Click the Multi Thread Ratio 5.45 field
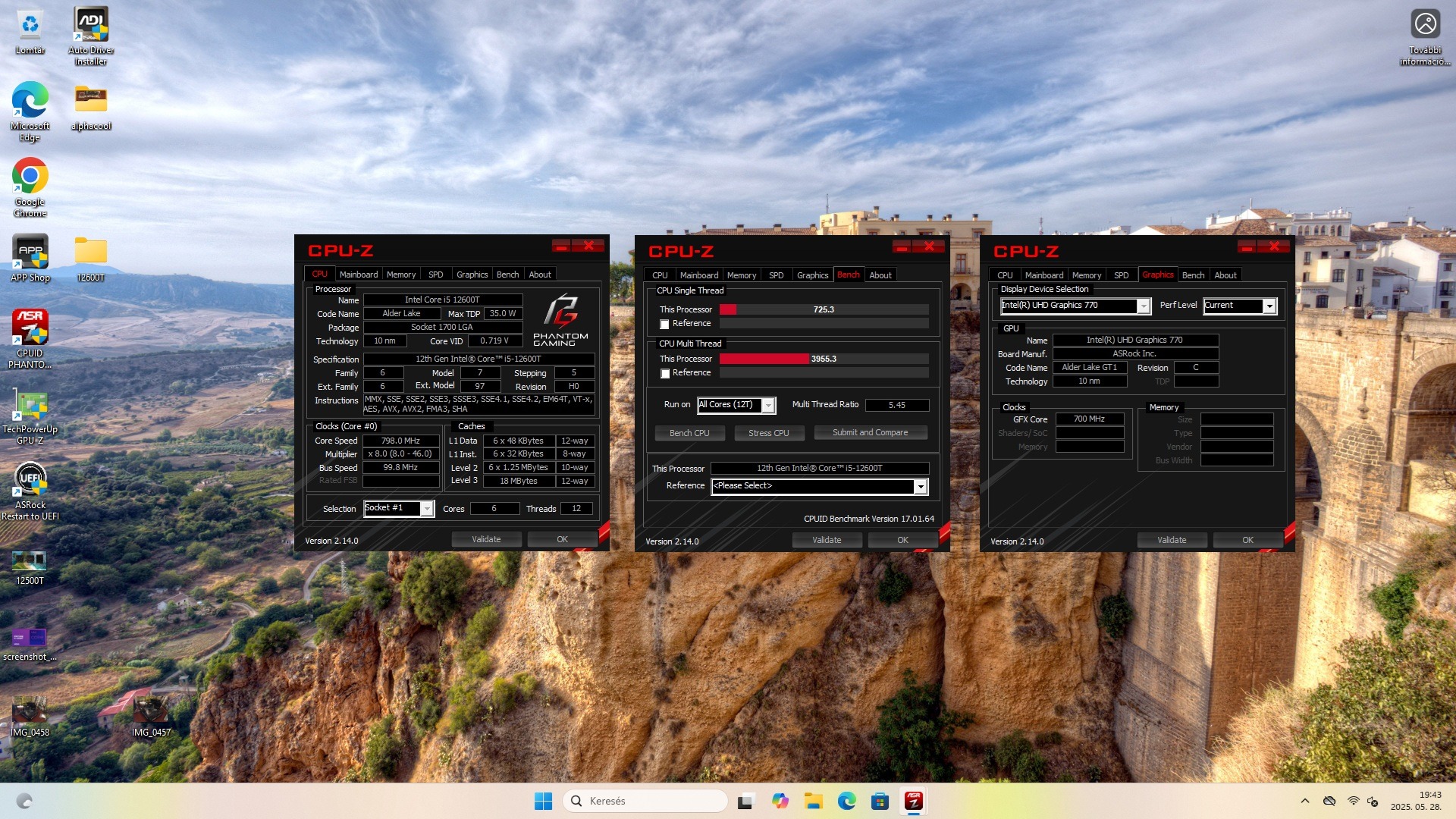Screen dimensions: 1456x819 click(896, 405)
